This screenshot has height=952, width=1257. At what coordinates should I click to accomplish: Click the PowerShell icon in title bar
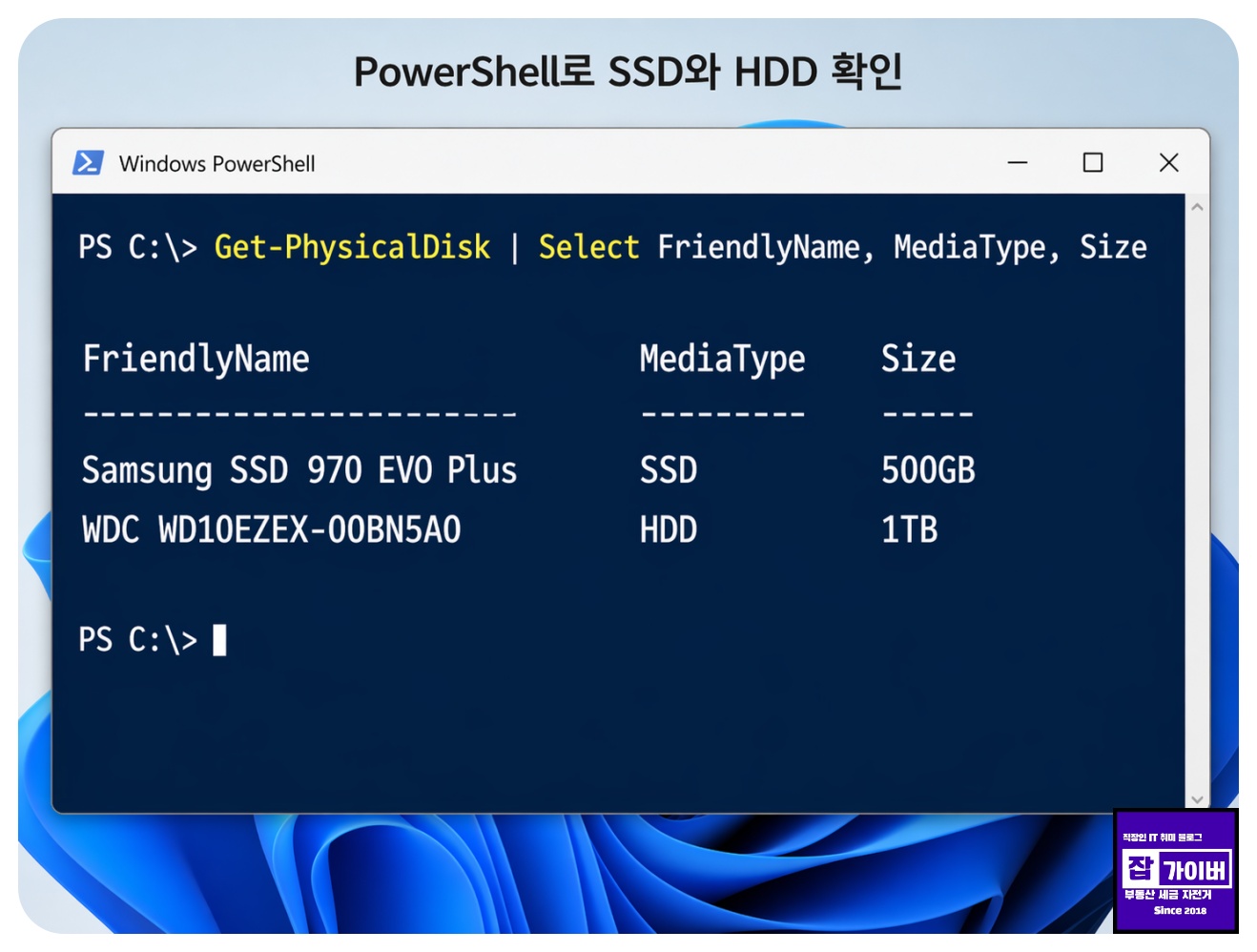click(x=88, y=163)
